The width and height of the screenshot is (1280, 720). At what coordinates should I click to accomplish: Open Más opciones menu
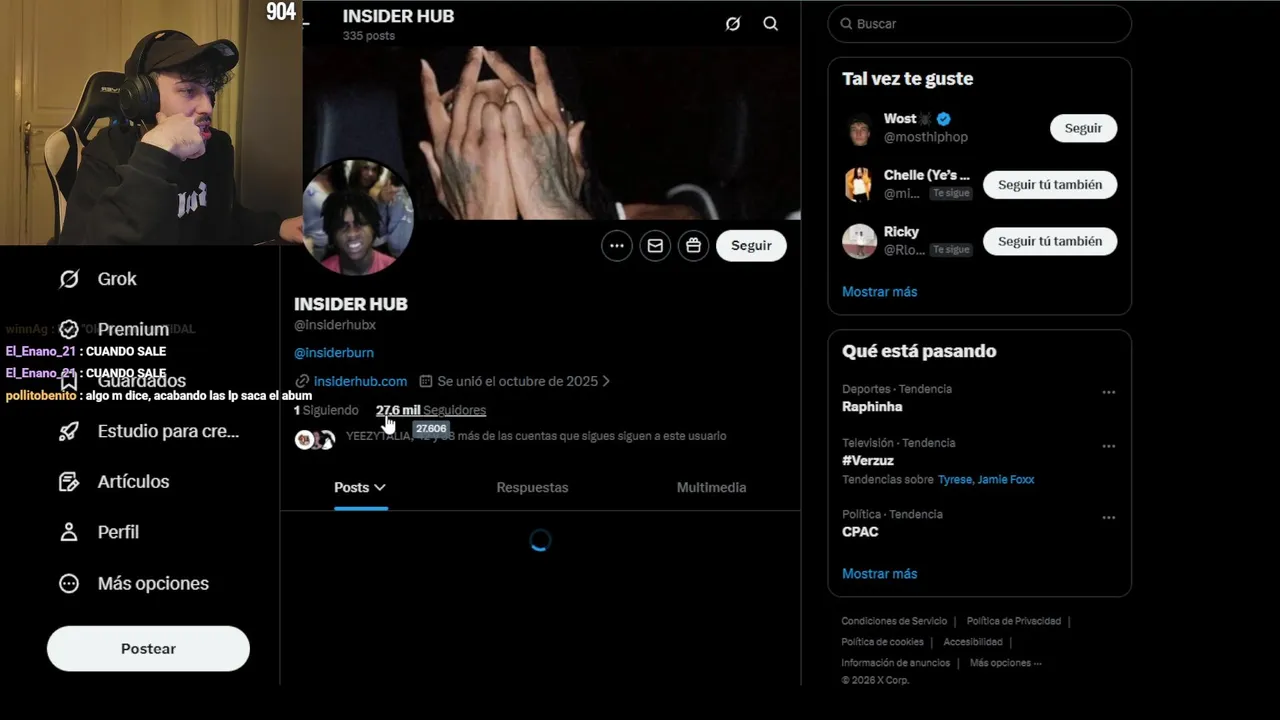coord(153,583)
